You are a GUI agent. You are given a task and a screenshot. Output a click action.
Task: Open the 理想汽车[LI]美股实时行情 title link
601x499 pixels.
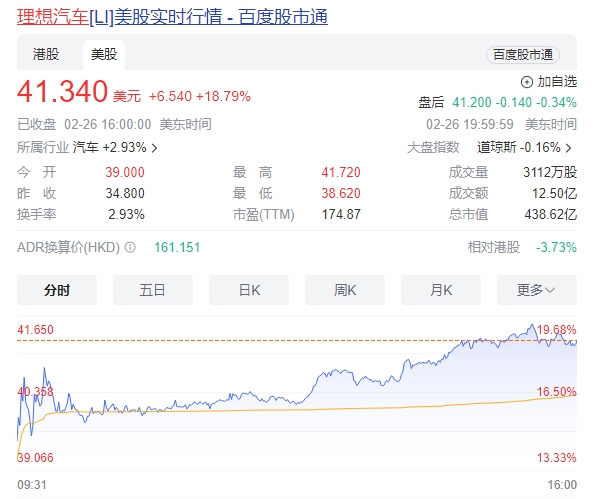click(x=172, y=17)
